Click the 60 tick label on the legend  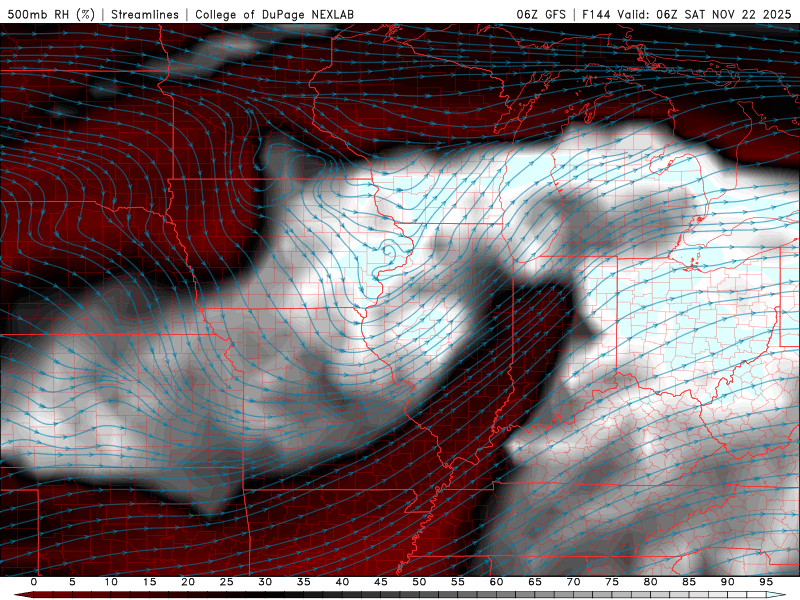(x=496, y=582)
